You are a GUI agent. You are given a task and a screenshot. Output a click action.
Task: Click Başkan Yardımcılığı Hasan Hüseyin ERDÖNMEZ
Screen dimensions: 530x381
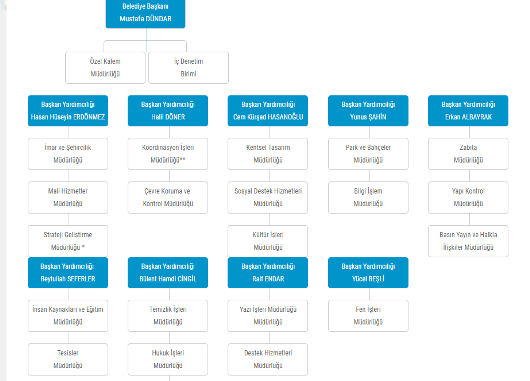coord(68,111)
